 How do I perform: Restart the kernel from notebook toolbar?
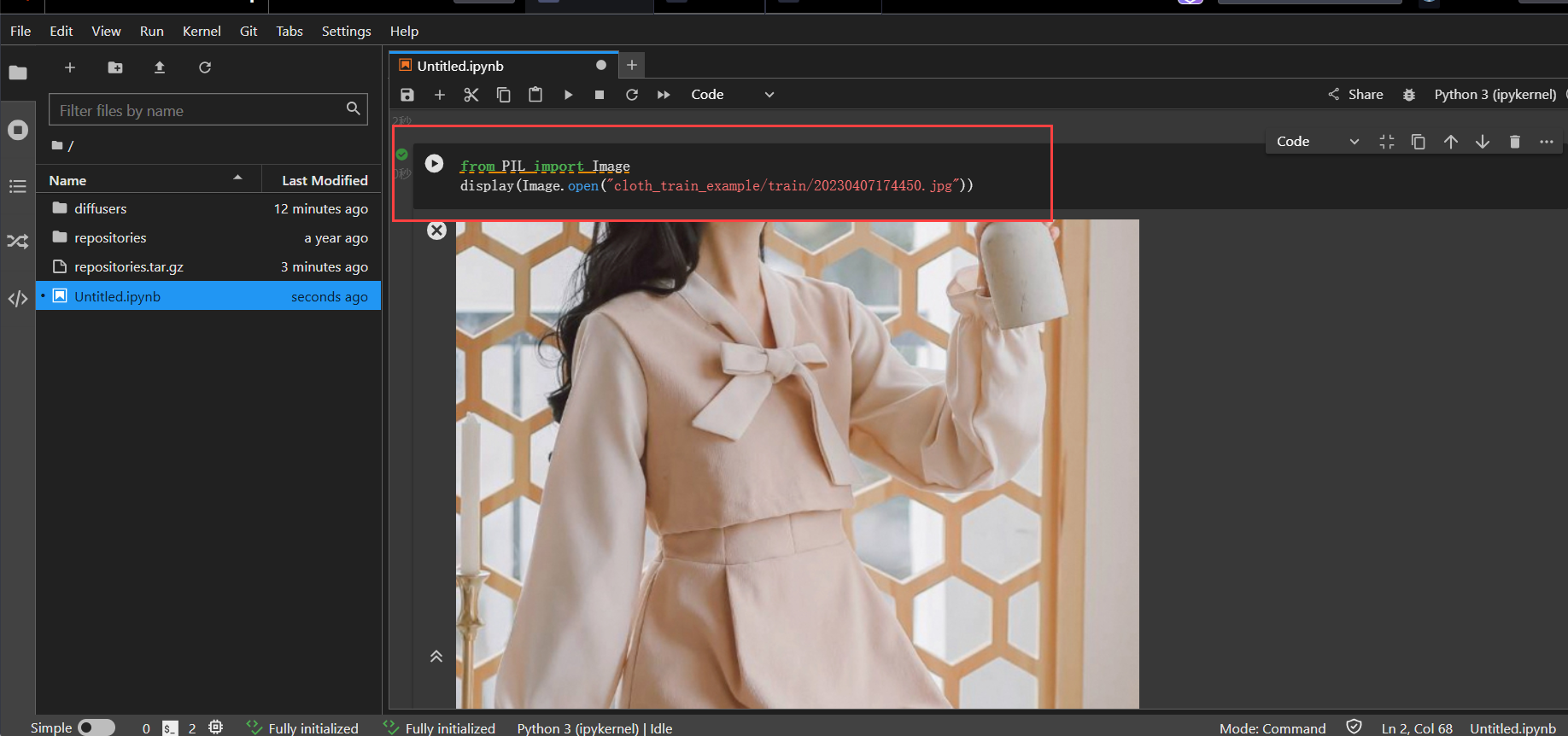pyautogui.click(x=632, y=95)
